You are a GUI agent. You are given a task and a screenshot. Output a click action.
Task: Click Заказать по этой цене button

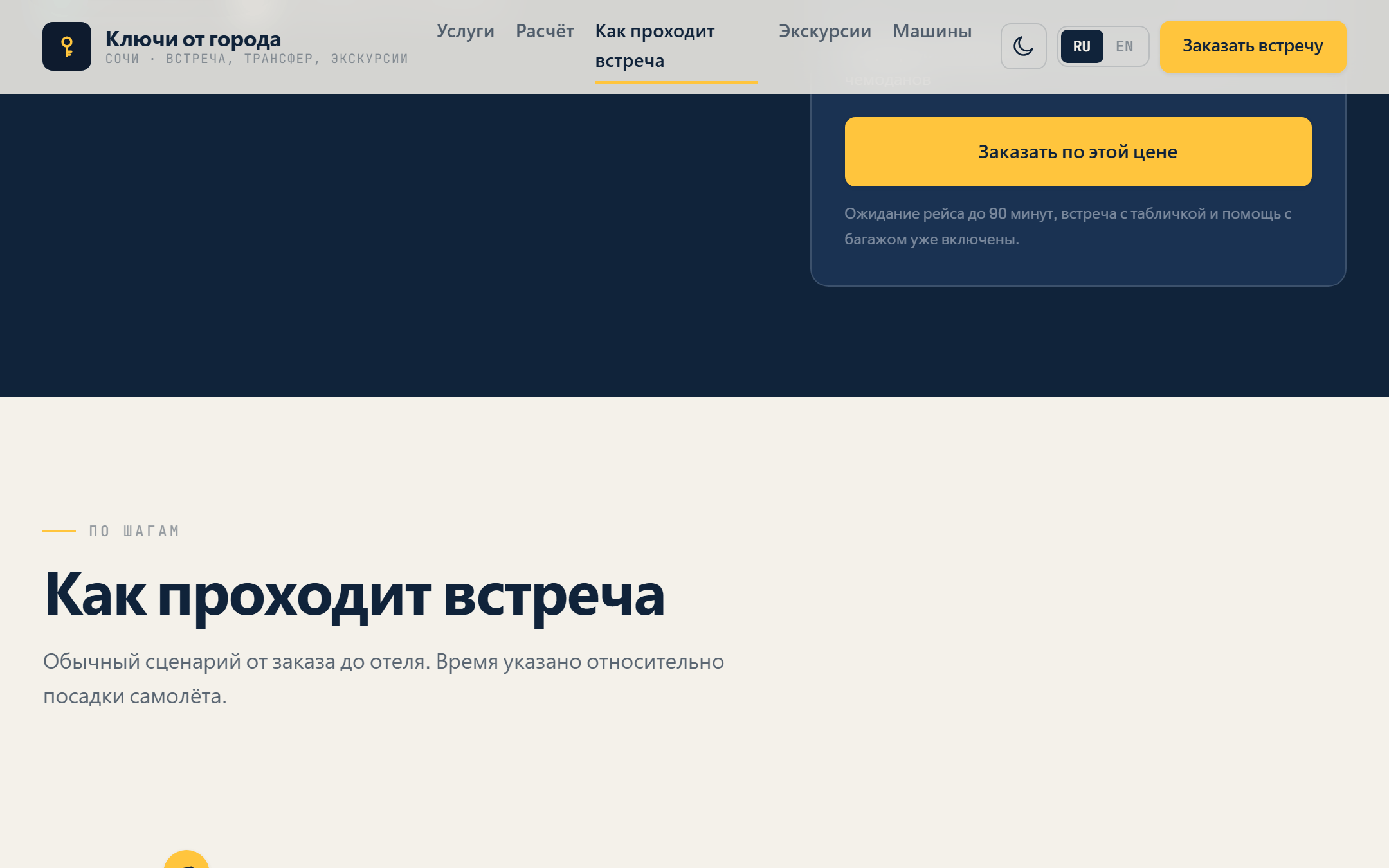[x=1078, y=152]
